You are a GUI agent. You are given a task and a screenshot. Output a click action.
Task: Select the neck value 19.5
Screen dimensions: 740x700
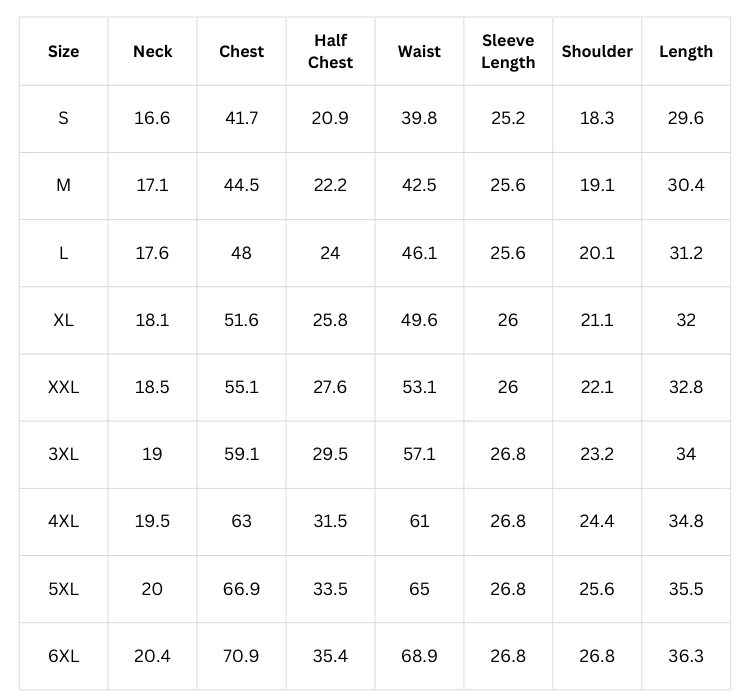152,521
